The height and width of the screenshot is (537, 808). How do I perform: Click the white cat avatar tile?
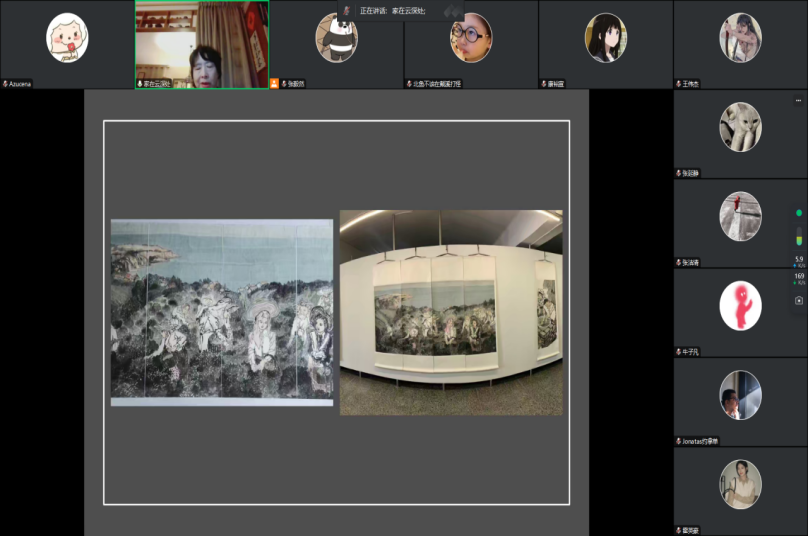point(740,127)
